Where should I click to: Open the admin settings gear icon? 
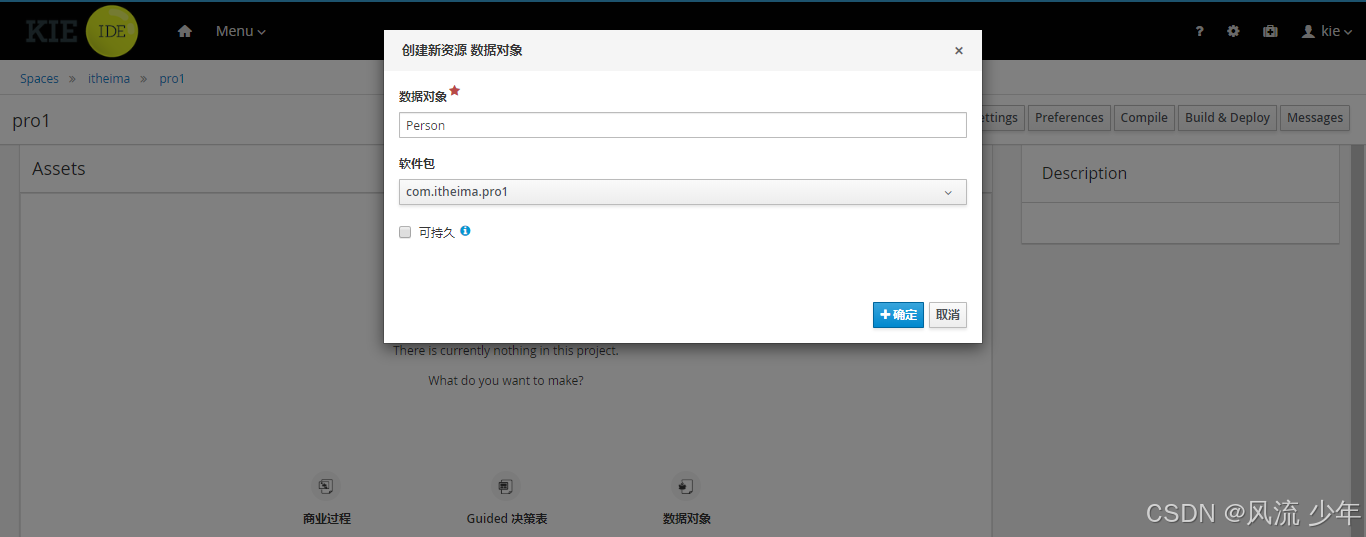tap(1233, 31)
